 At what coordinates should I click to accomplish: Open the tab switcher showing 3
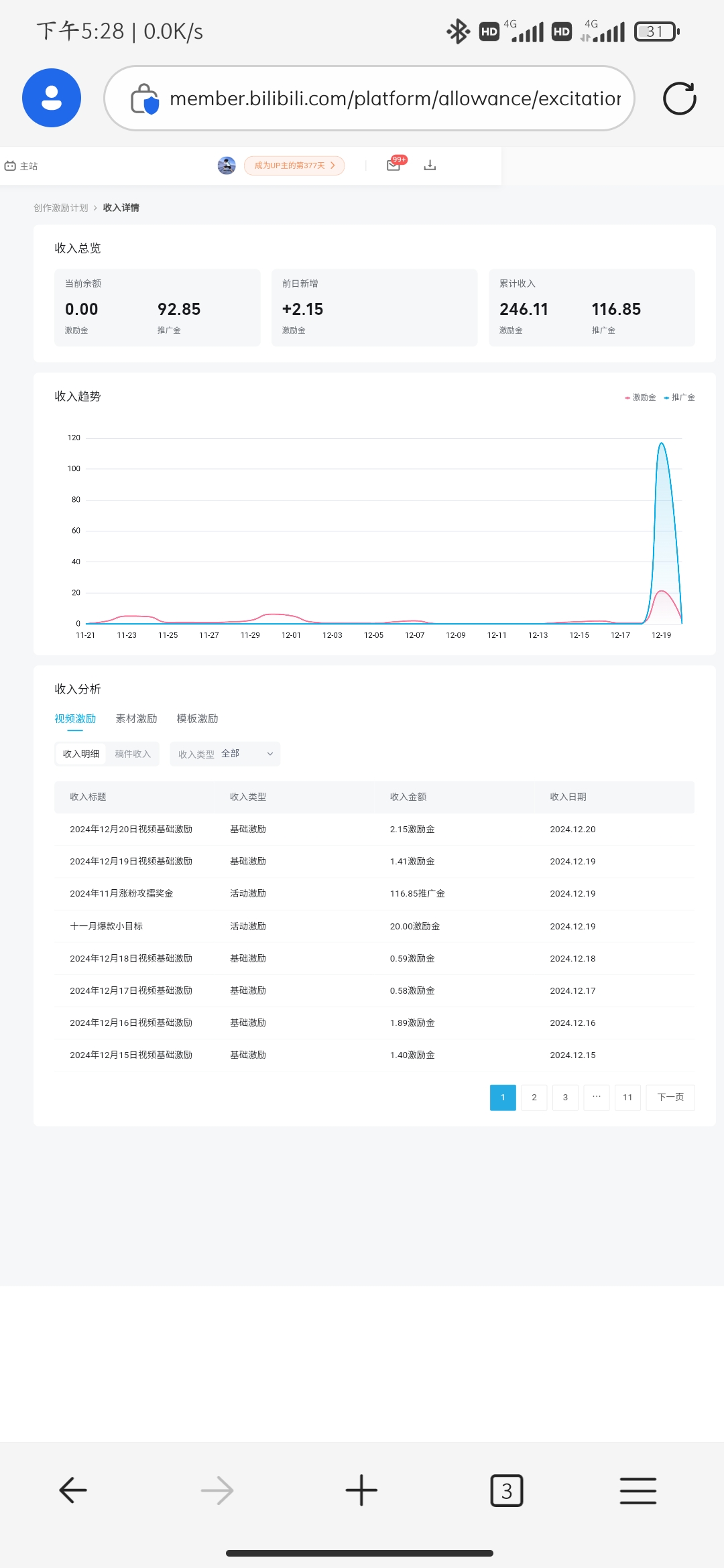[507, 1490]
